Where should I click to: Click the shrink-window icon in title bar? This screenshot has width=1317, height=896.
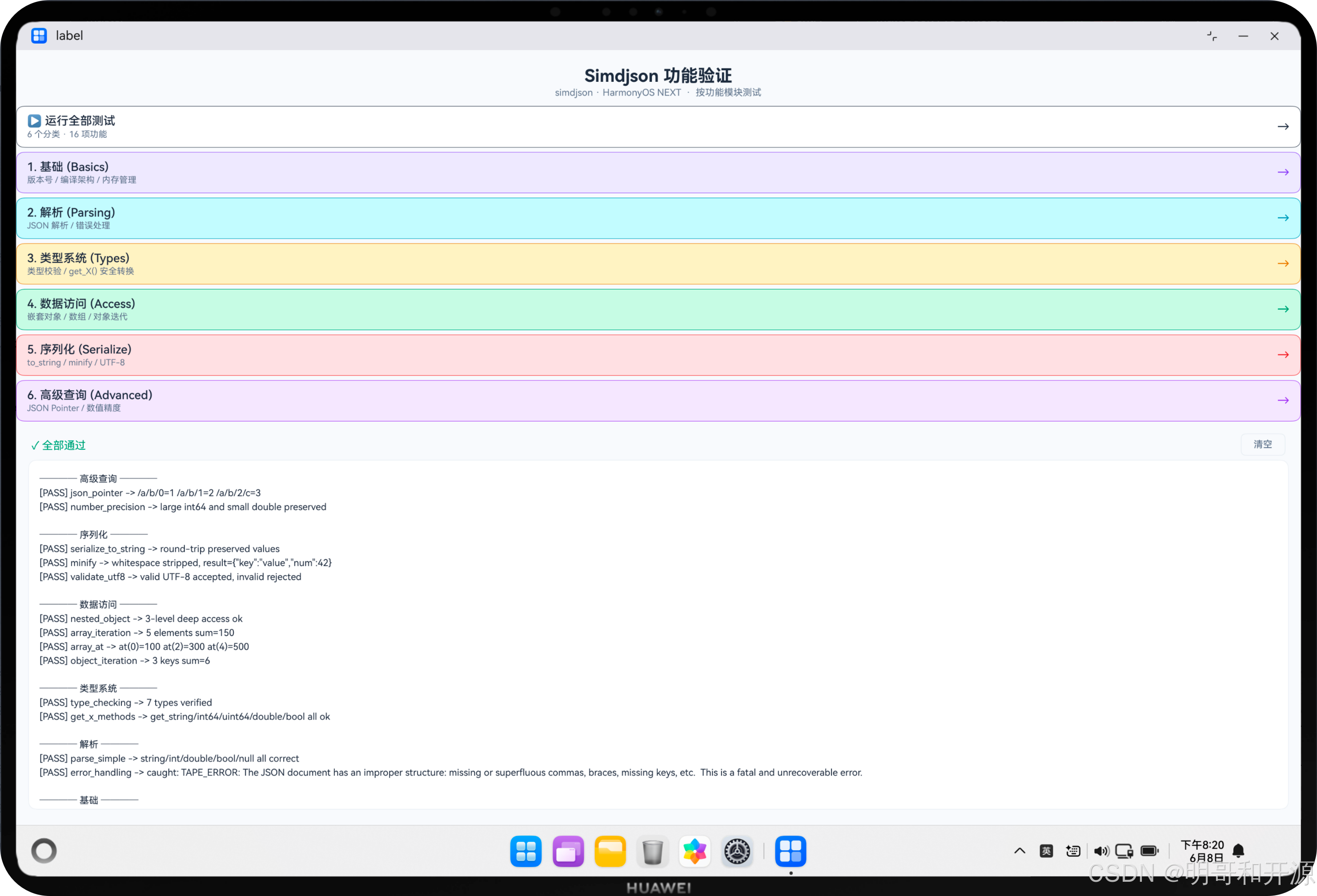tap(1212, 36)
